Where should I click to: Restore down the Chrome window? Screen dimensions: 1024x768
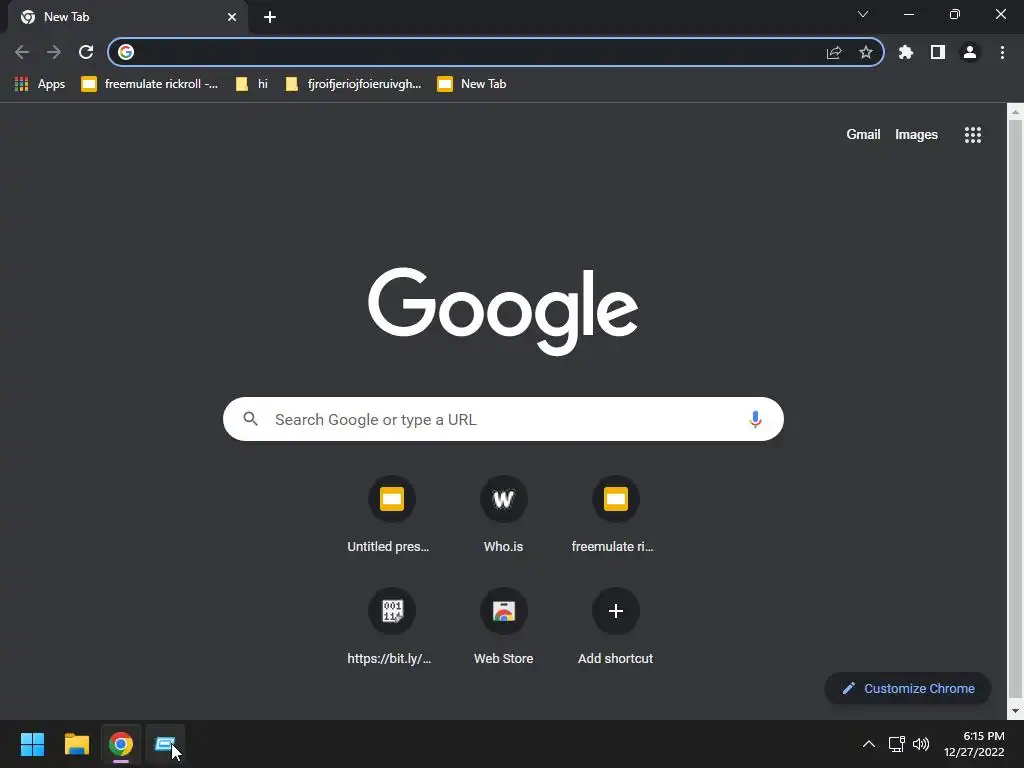pyautogui.click(x=955, y=14)
